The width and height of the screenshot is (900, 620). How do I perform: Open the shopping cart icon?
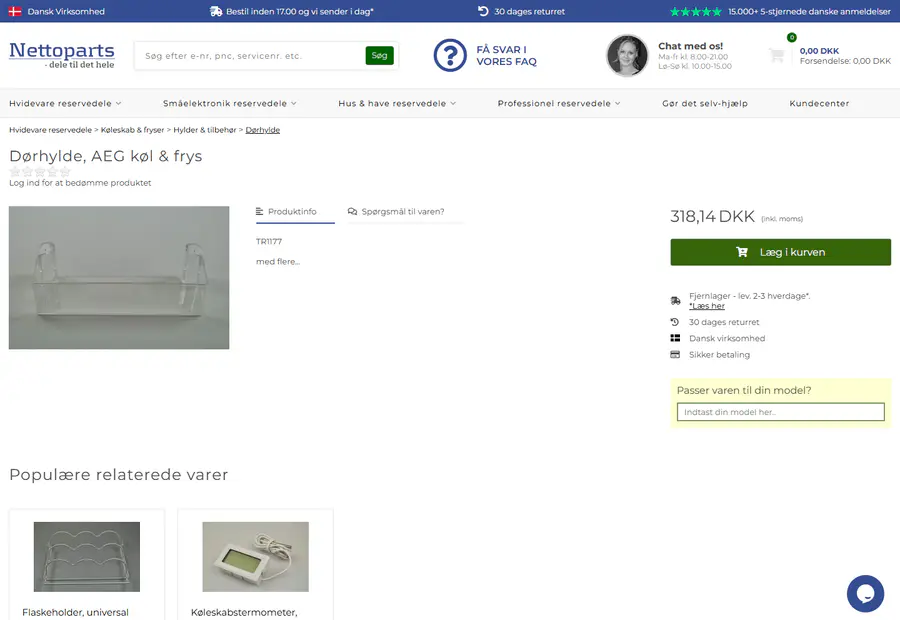[x=777, y=55]
